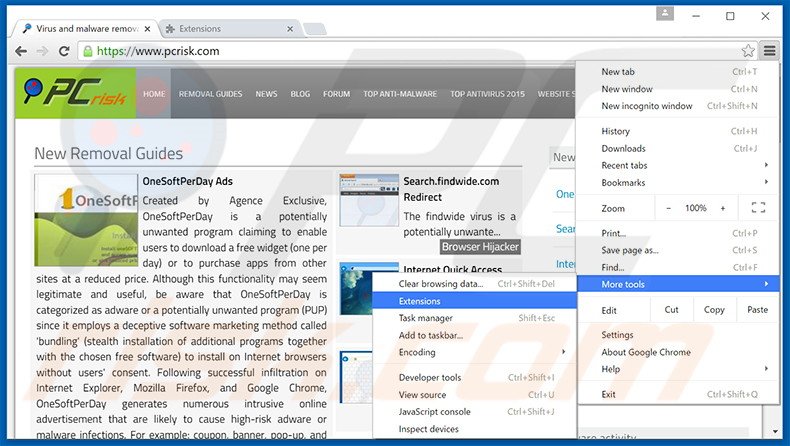Select Exit to quit Chrome

tap(678, 395)
